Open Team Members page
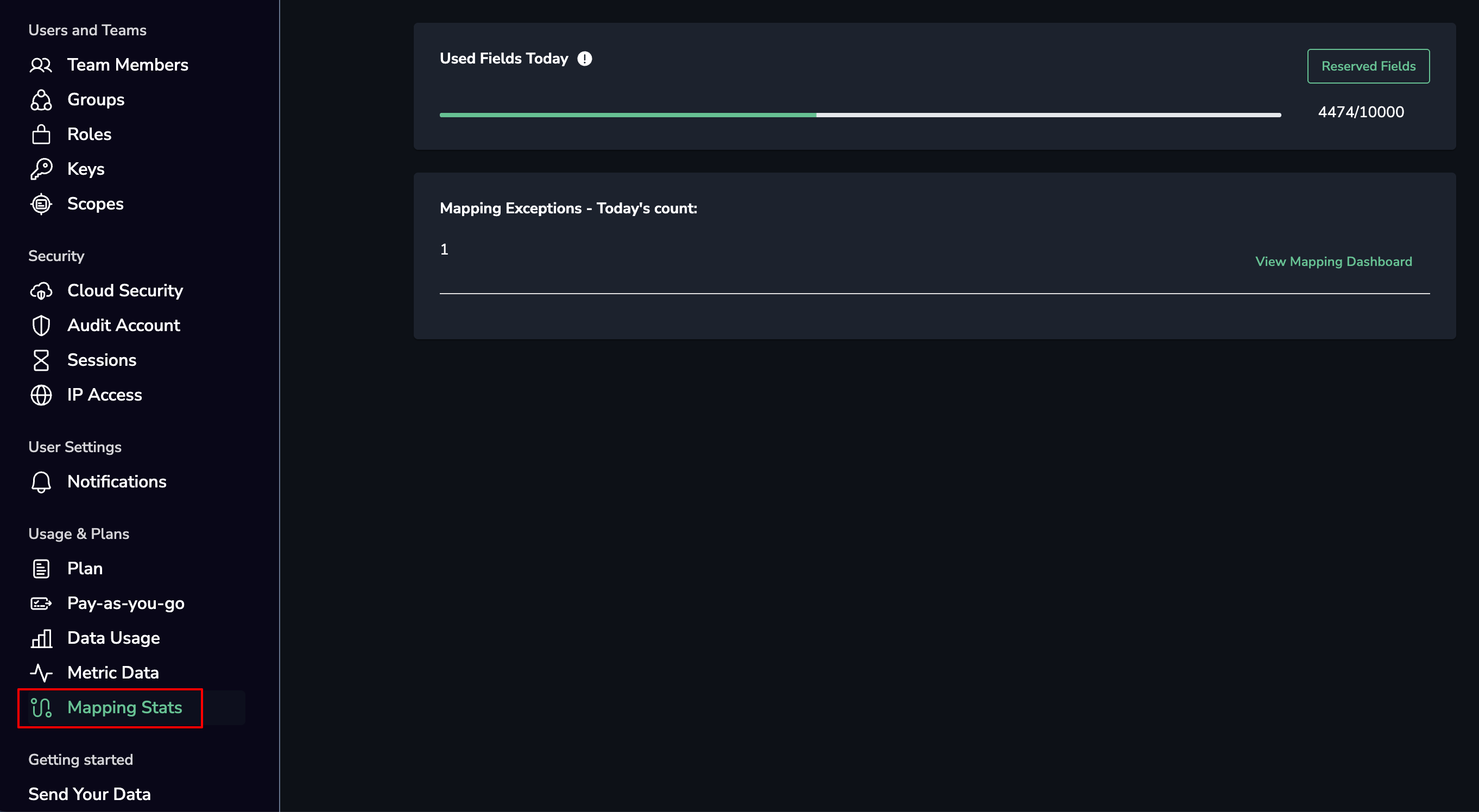 (128, 65)
